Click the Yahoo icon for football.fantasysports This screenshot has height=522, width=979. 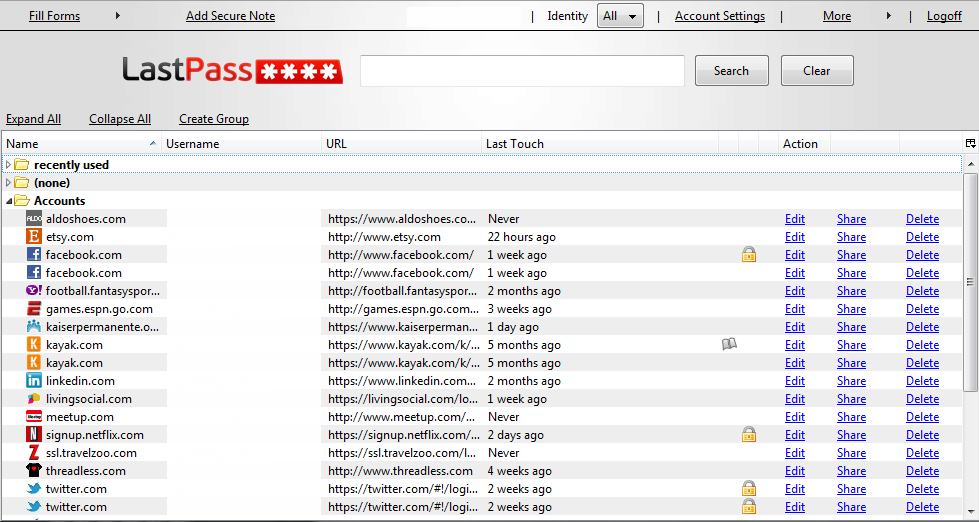tap(34, 290)
